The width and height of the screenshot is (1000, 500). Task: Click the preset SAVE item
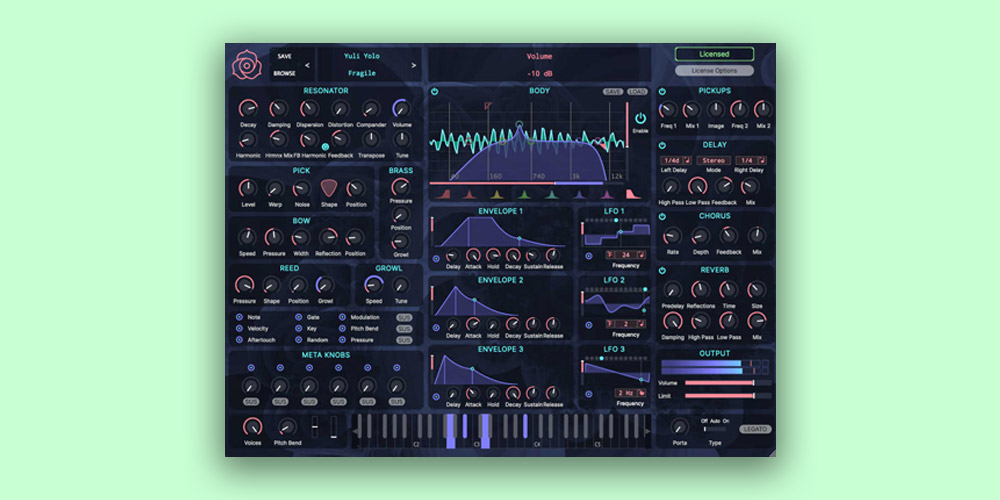[x=285, y=56]
